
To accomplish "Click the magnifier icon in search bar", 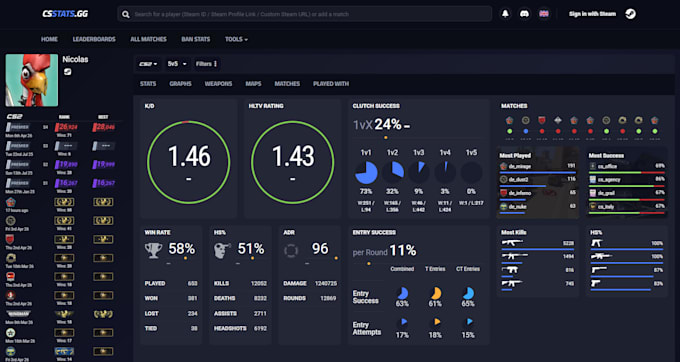I will 126,14.
